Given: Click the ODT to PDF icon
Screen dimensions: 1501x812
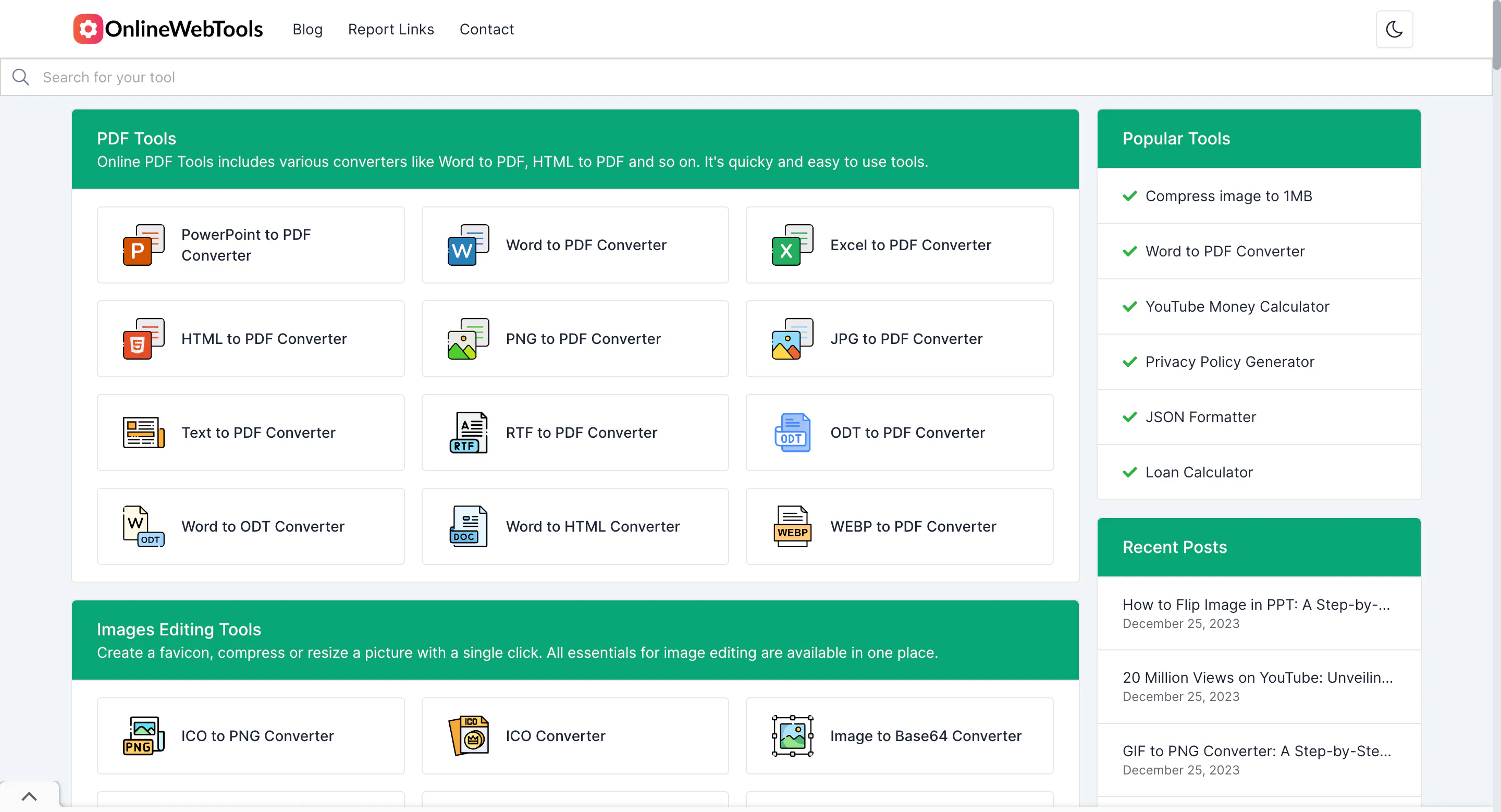Looking at the screenshot, I should 792,433.
